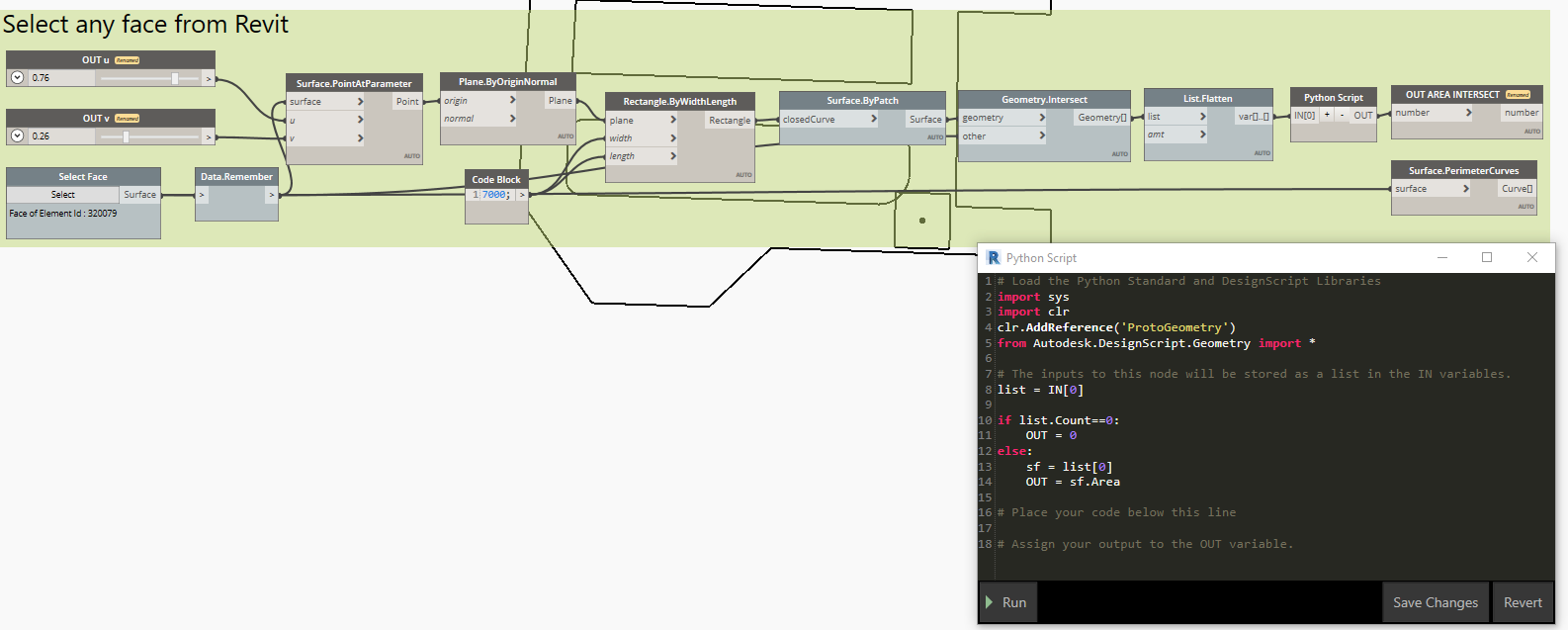This screenshot has height=630, width=1568.
Task: Click the Data.Remember output arrow port
Action: click(271, 195)
